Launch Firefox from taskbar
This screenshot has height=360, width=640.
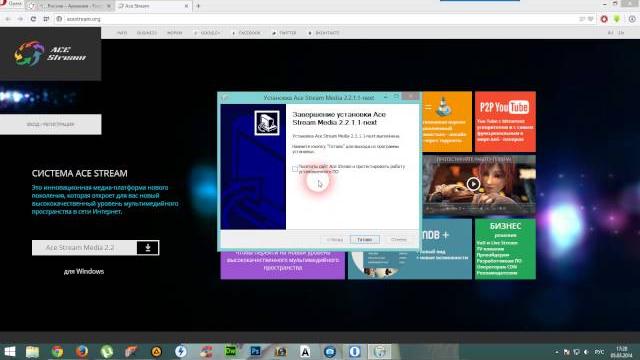(x=82, y=351)
